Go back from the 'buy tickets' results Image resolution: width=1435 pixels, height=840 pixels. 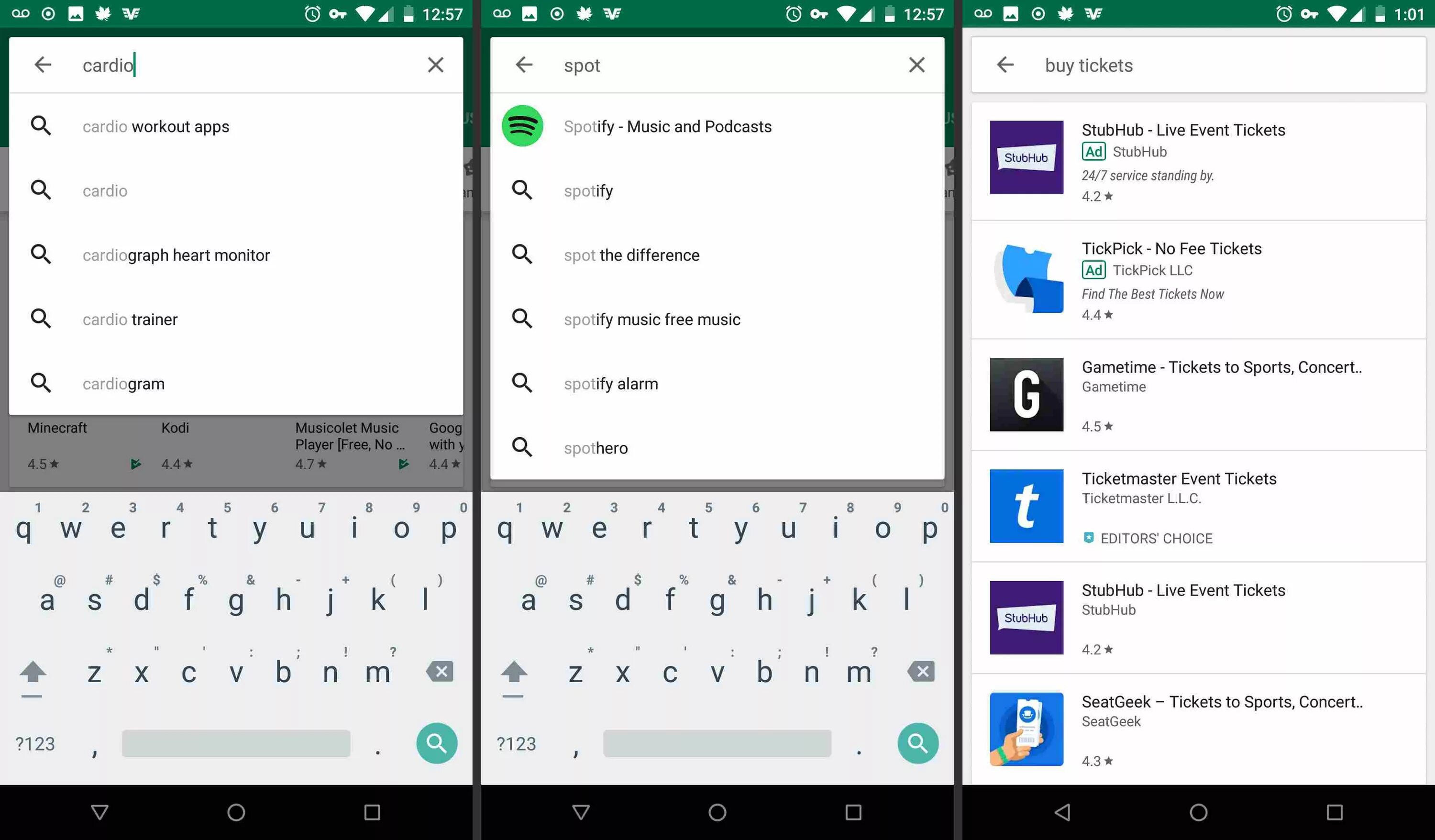click(x=1005, y=65)
